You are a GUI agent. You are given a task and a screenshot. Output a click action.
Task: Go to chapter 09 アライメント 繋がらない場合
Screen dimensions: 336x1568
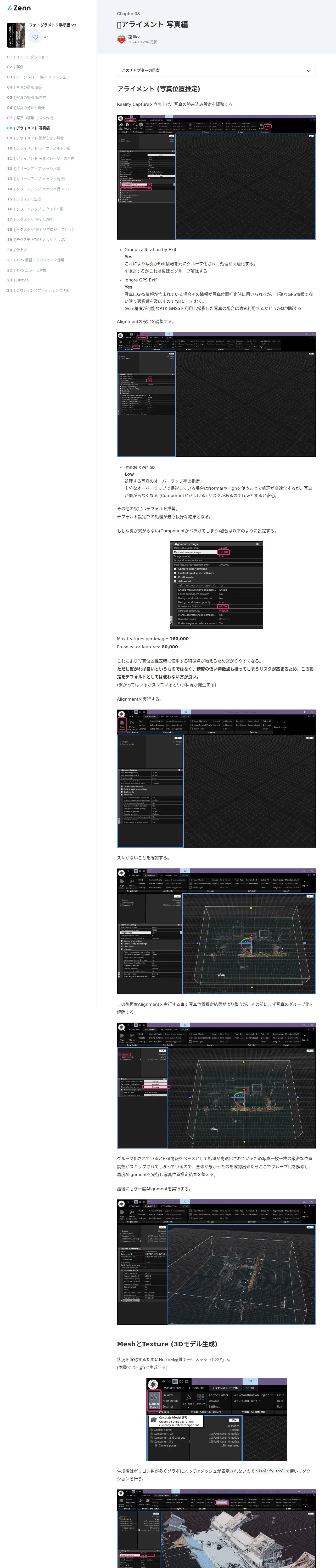pos(35,138)
